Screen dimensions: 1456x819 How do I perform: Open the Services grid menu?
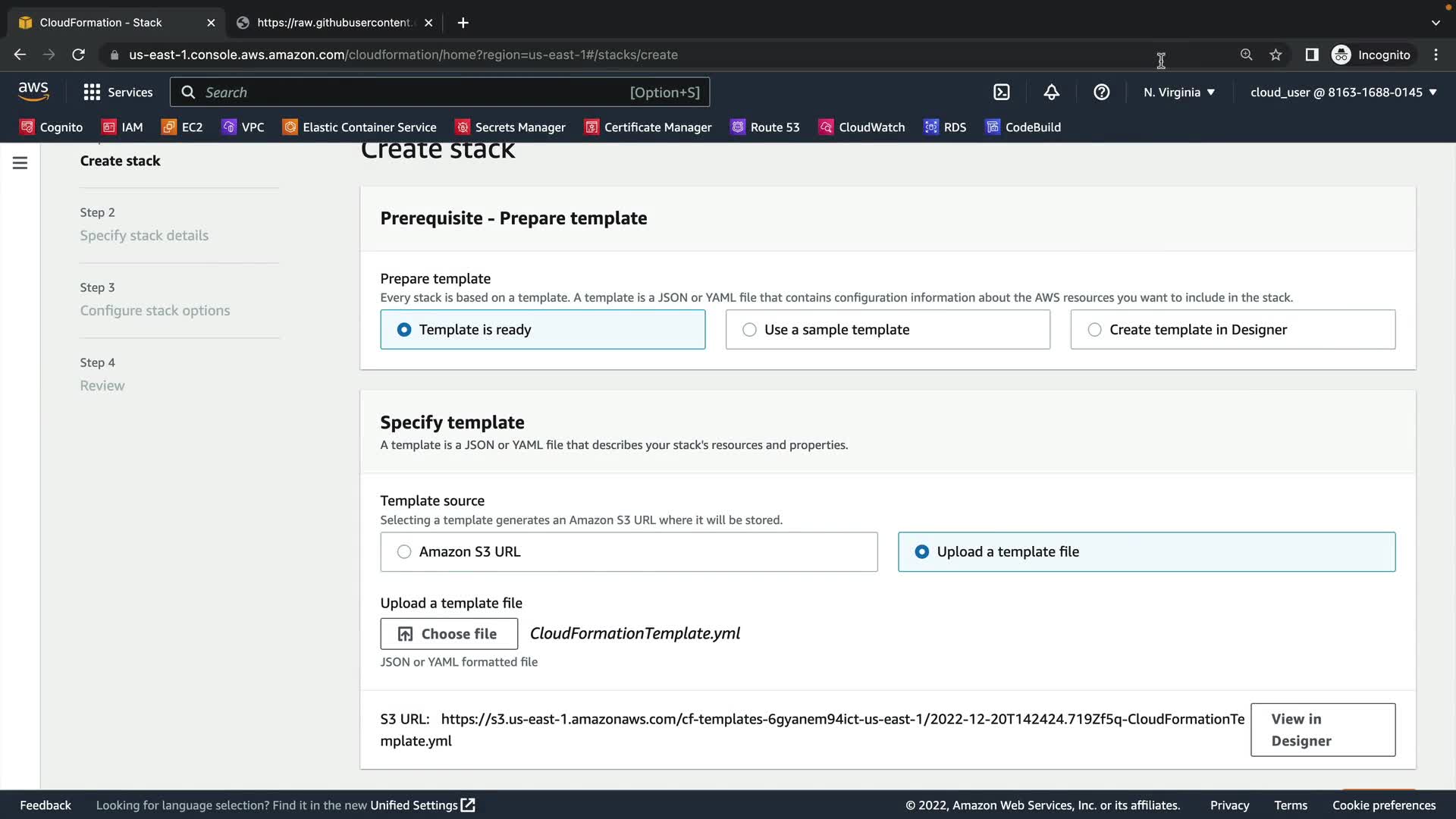(x=118, y=93)
